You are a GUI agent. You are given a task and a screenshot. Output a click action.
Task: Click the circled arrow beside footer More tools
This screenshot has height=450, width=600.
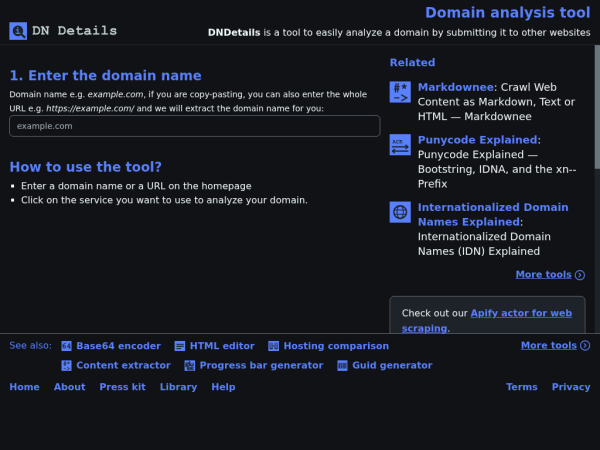585,346
